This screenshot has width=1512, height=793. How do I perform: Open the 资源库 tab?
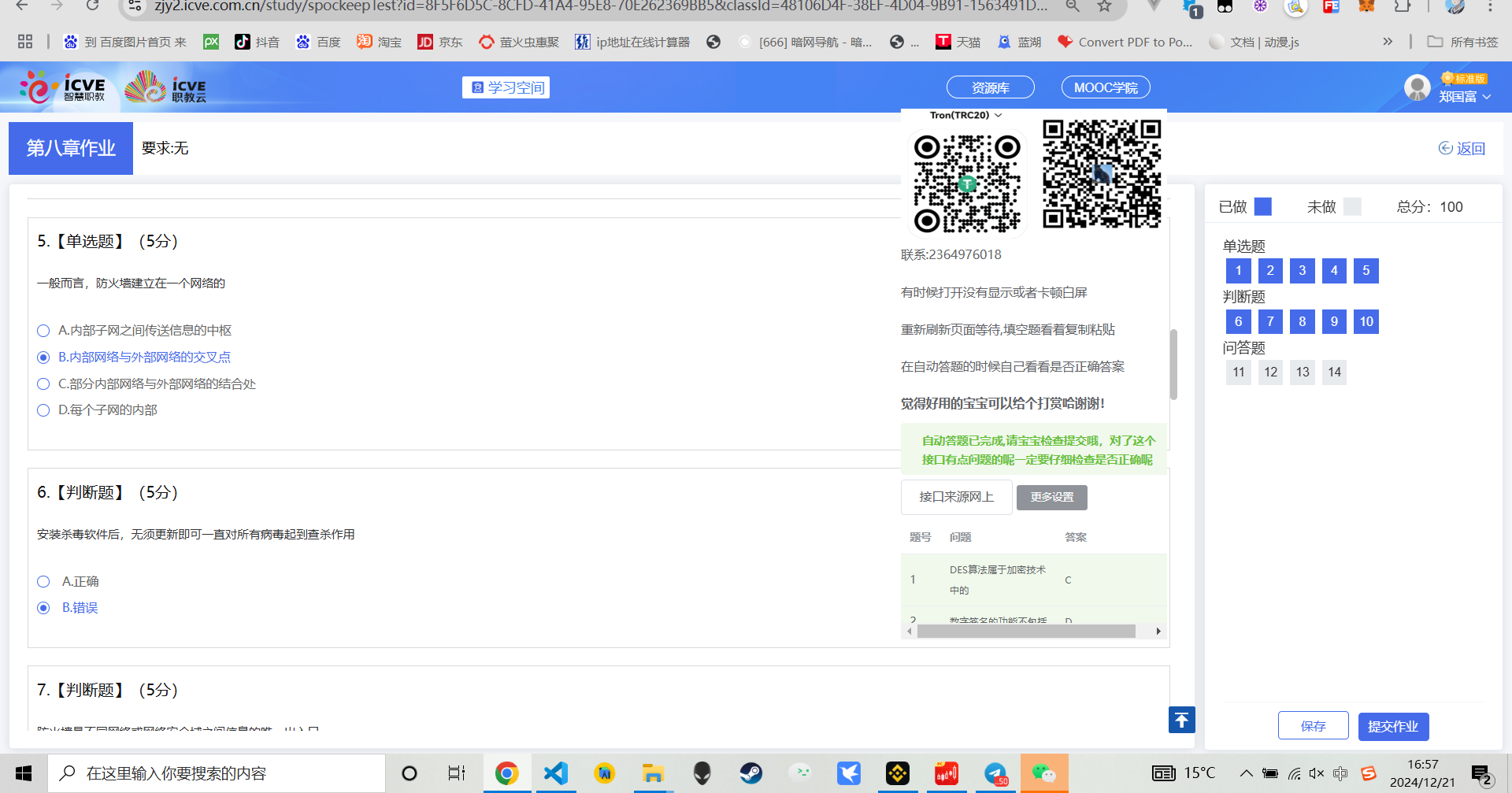click(990, 87)
